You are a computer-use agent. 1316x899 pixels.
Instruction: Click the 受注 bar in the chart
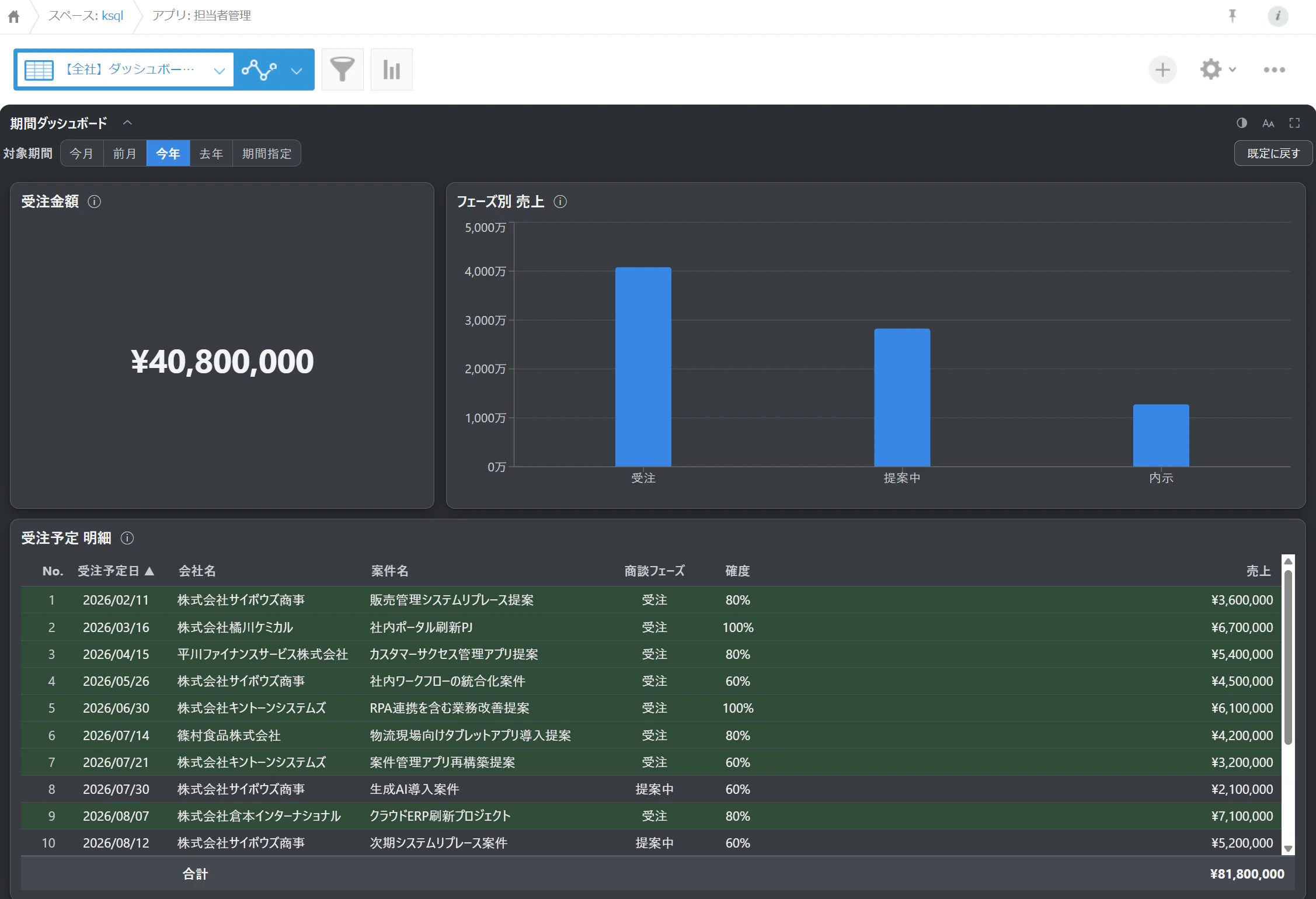coord(643,367)
